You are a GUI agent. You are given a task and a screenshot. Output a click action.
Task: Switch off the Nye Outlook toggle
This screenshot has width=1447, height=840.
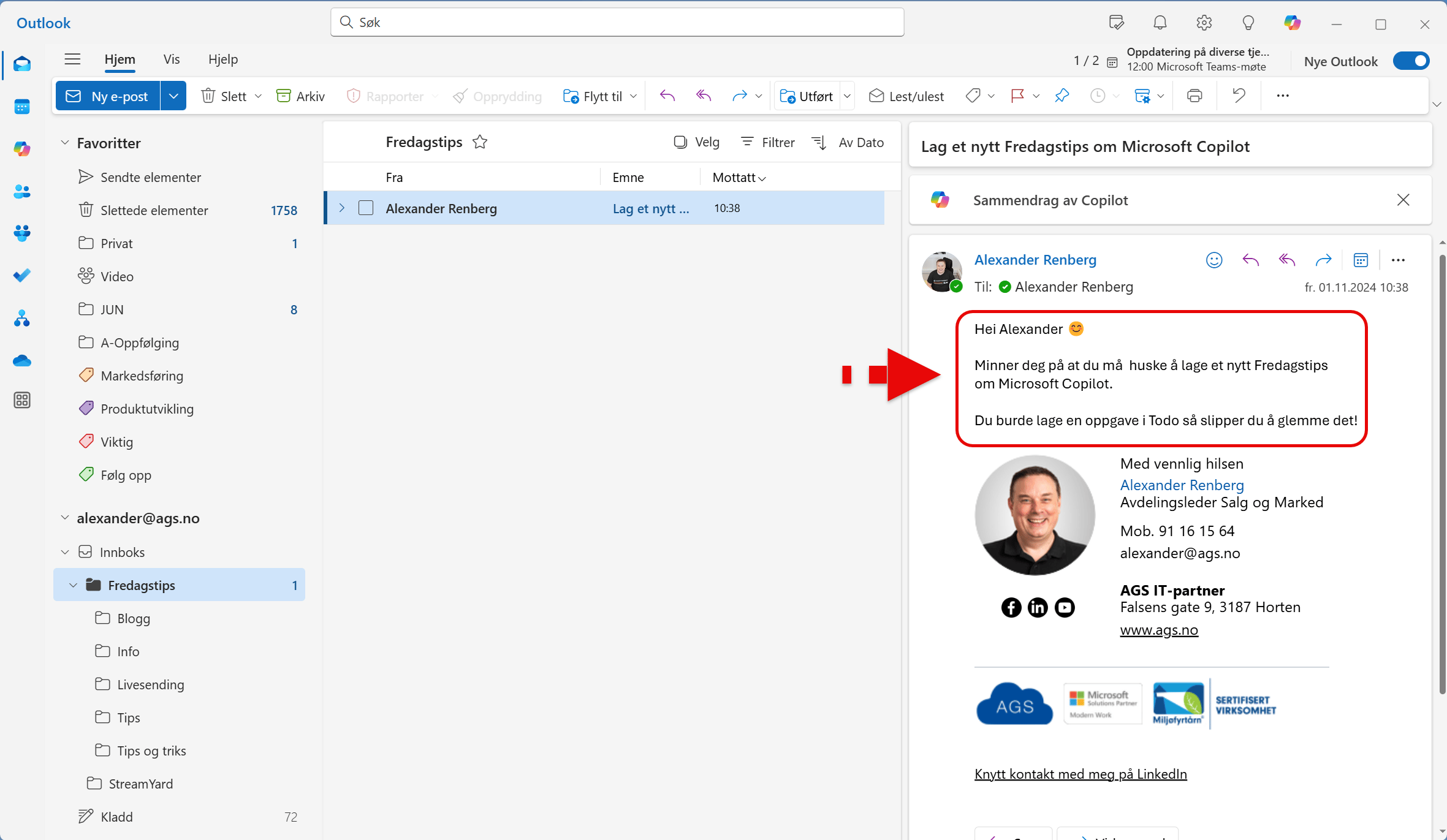pyautogui.click(x=1411, y=61)
